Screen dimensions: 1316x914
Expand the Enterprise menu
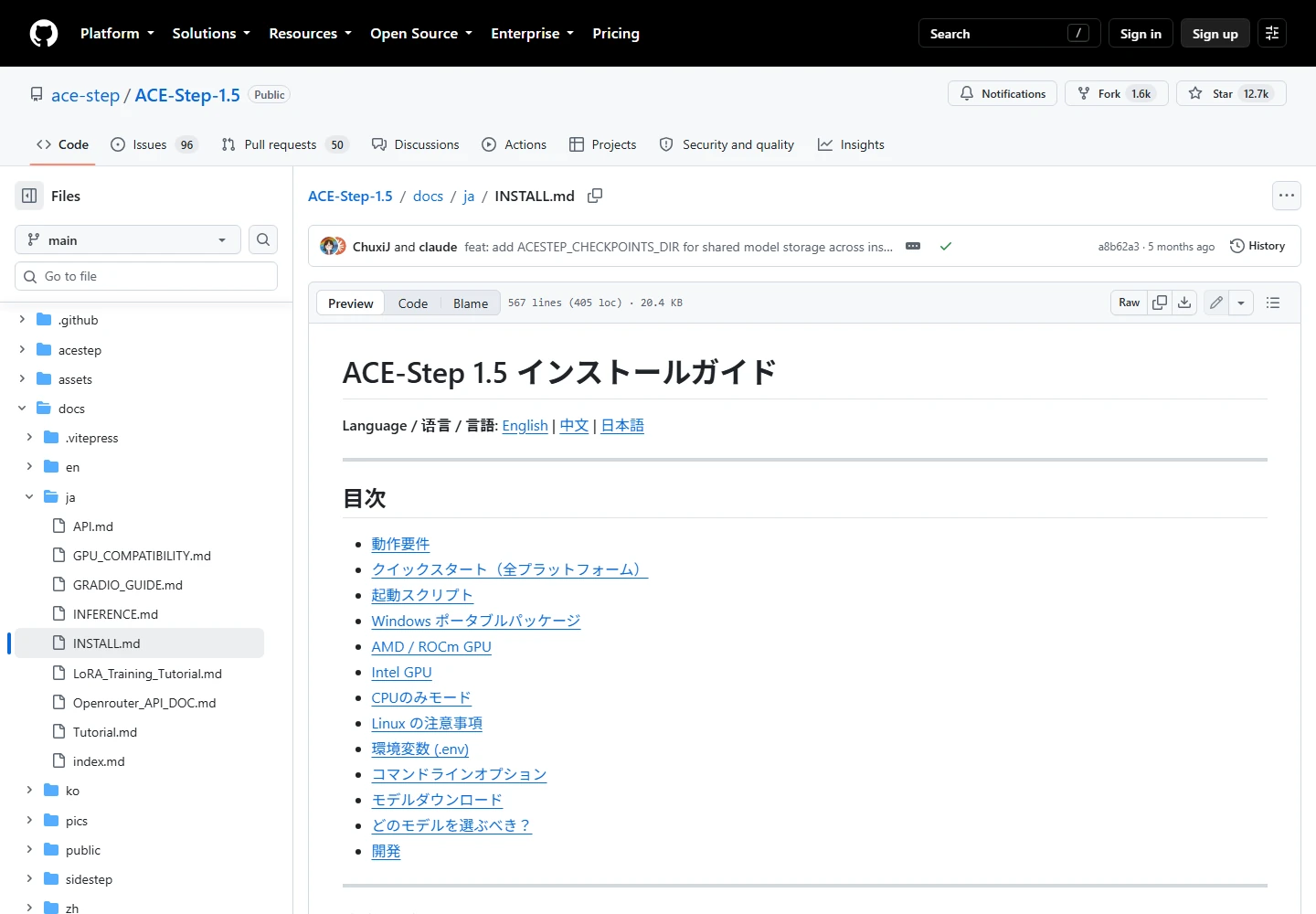pyautogui.click(x=532, y=33)
